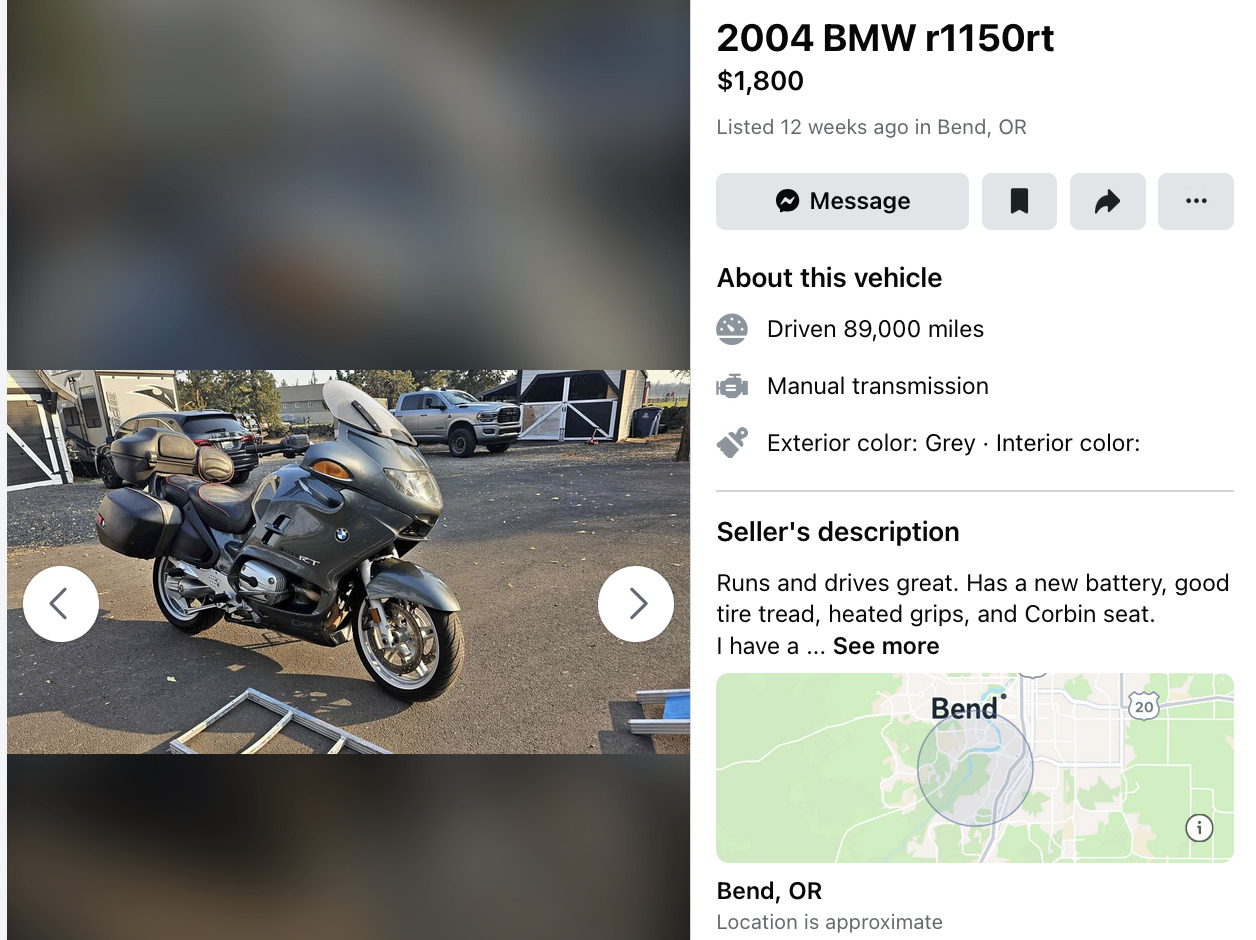
Task: Click the paint icon beside Exterior color
Action: 732,443
